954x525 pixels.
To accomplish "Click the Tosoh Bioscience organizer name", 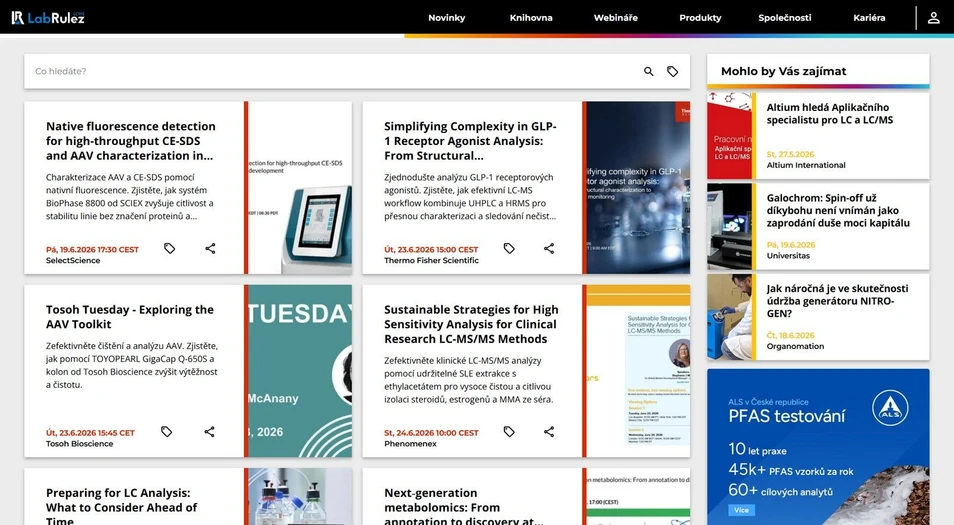I will pyautogui.click(x=80, y=443).
